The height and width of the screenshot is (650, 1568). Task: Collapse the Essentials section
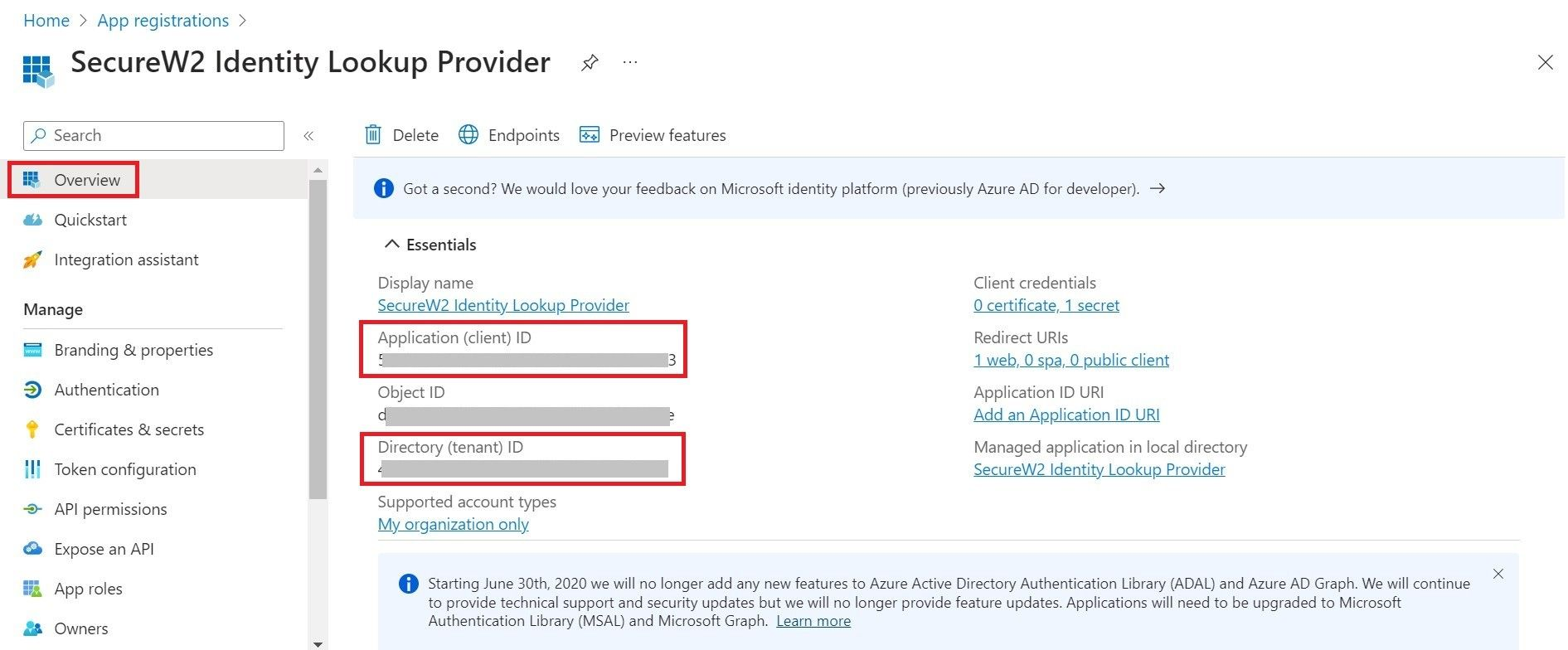click(392, 245)
